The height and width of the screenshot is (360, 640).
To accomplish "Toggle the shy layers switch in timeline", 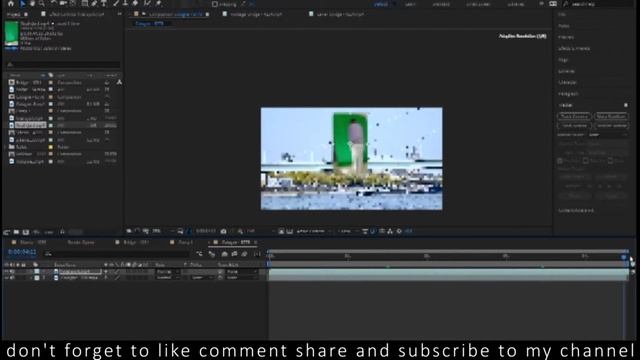I will tap(224, 254).
